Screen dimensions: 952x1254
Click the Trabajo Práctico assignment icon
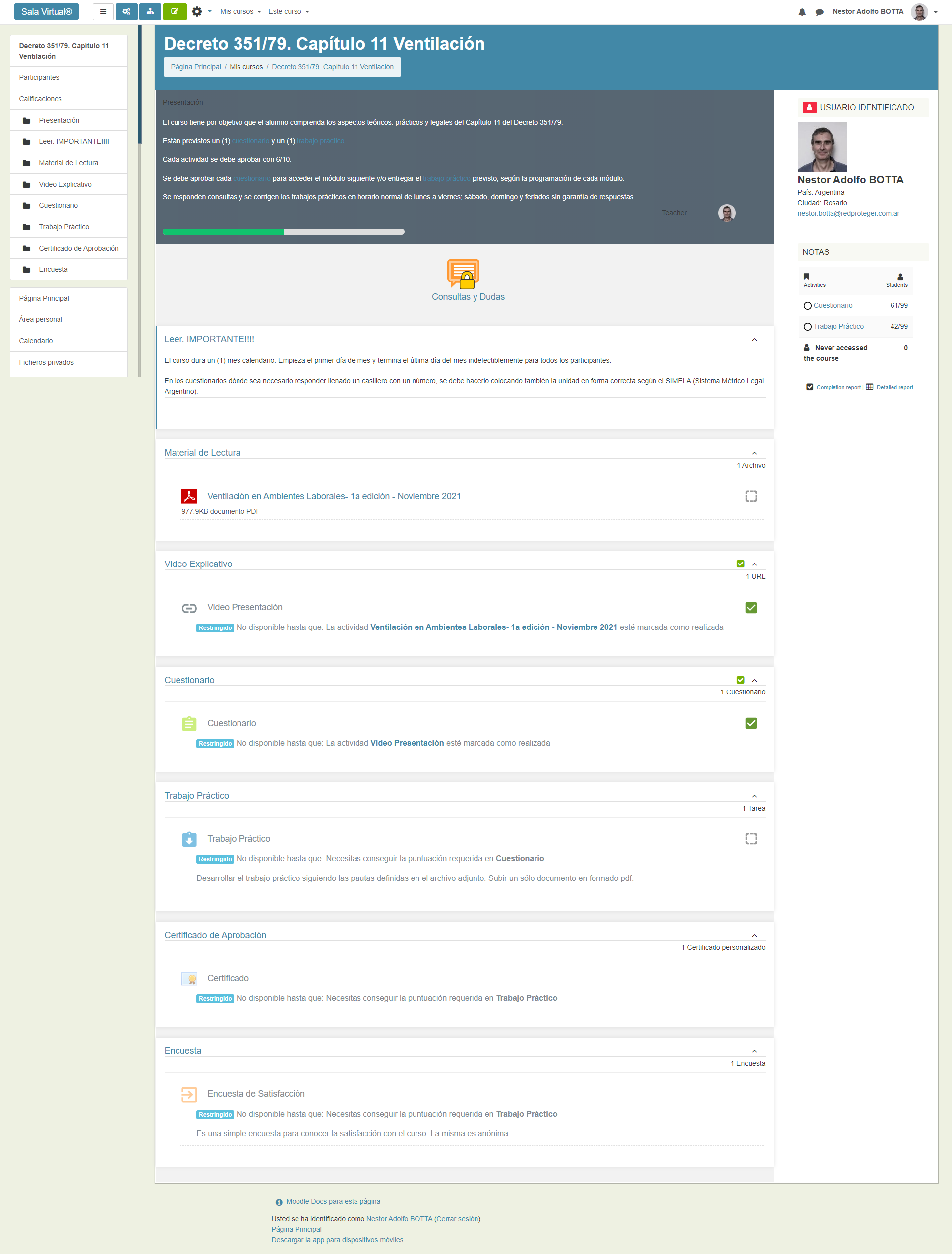point(189,839)
